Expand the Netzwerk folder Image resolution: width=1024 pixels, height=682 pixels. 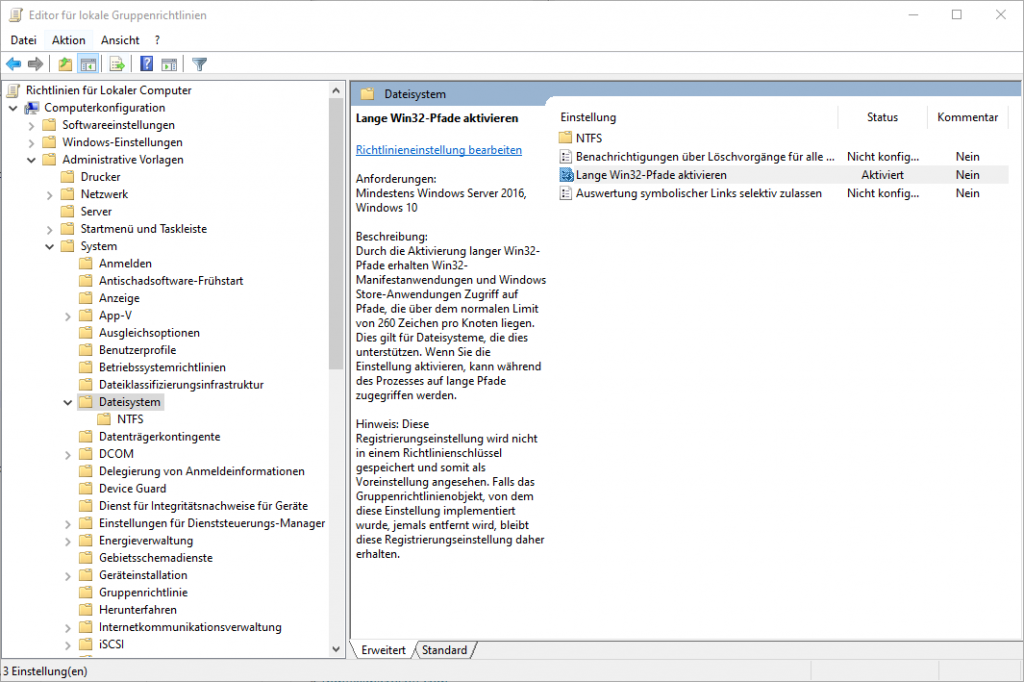pos(50,195)
